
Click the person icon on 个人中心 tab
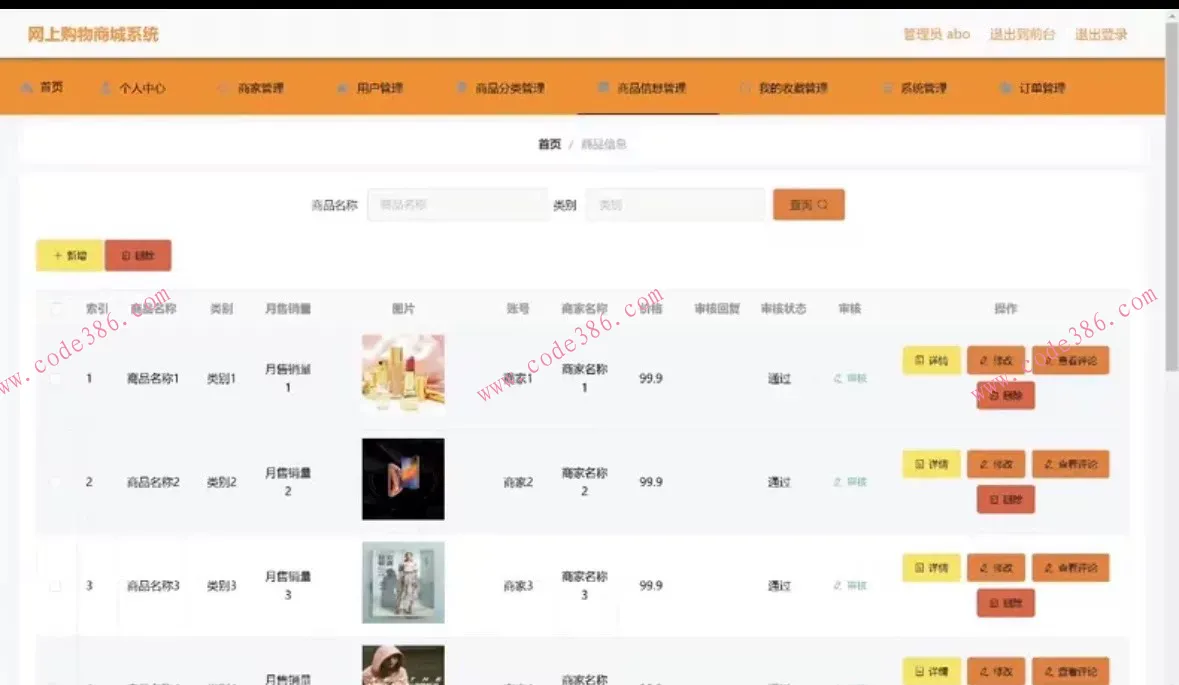(x=105, y=87)
